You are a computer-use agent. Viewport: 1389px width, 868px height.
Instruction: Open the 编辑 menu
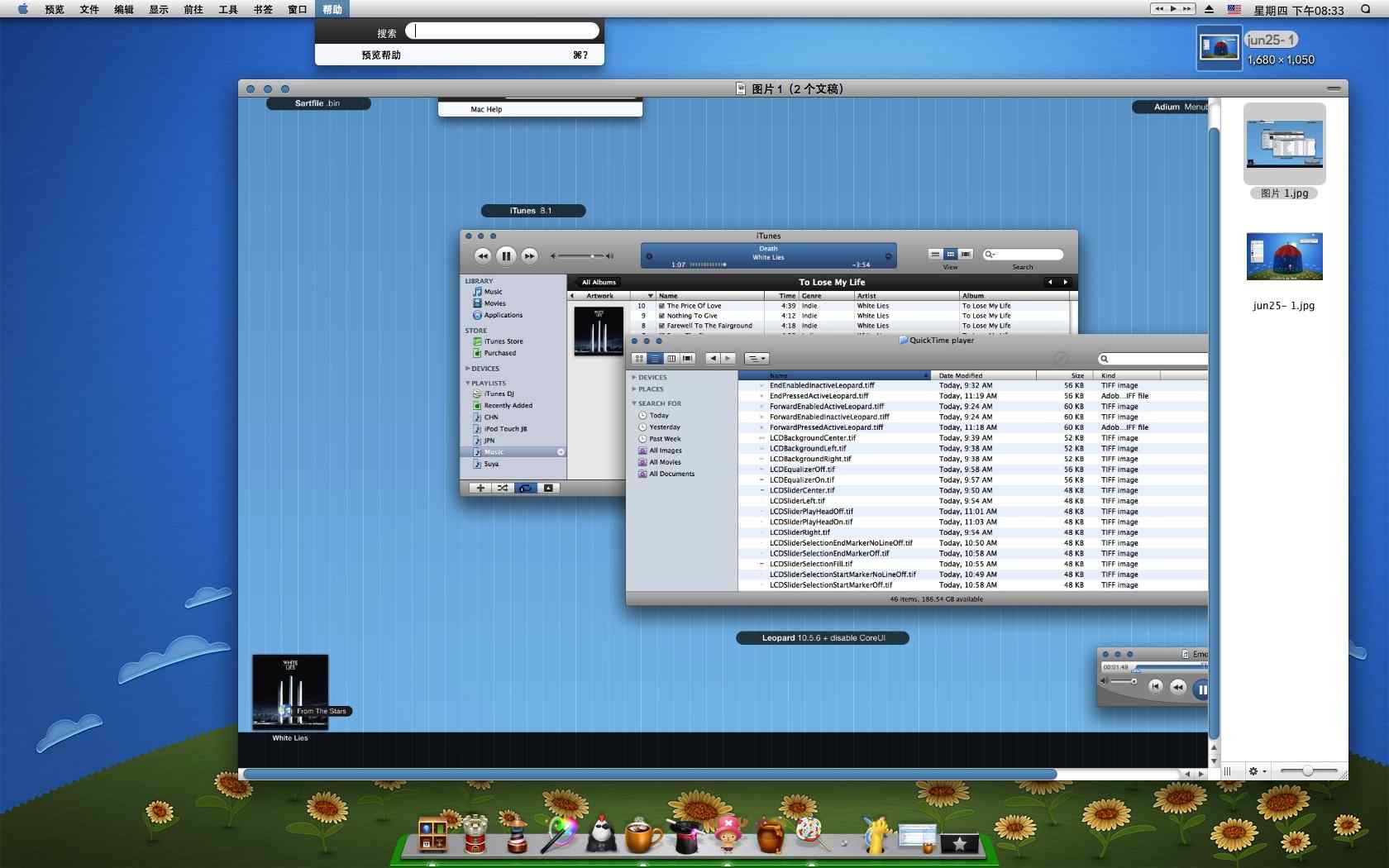124,9
